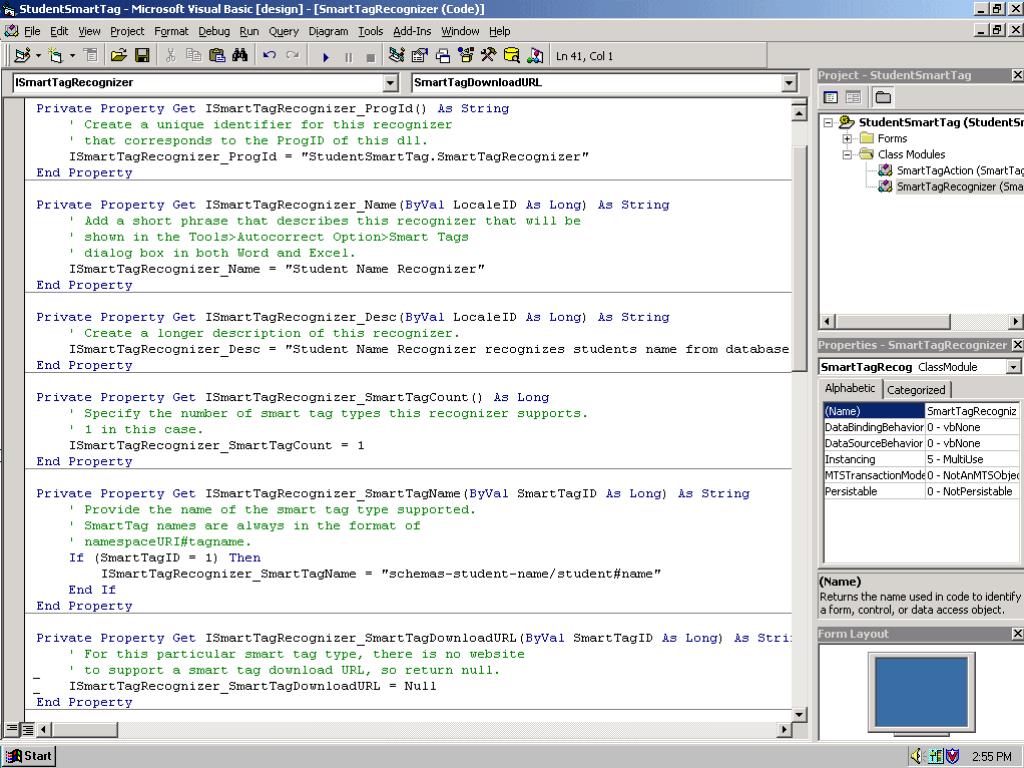
Task: Toggle Folders view in Project panel
Action: [x=883, y=97]
